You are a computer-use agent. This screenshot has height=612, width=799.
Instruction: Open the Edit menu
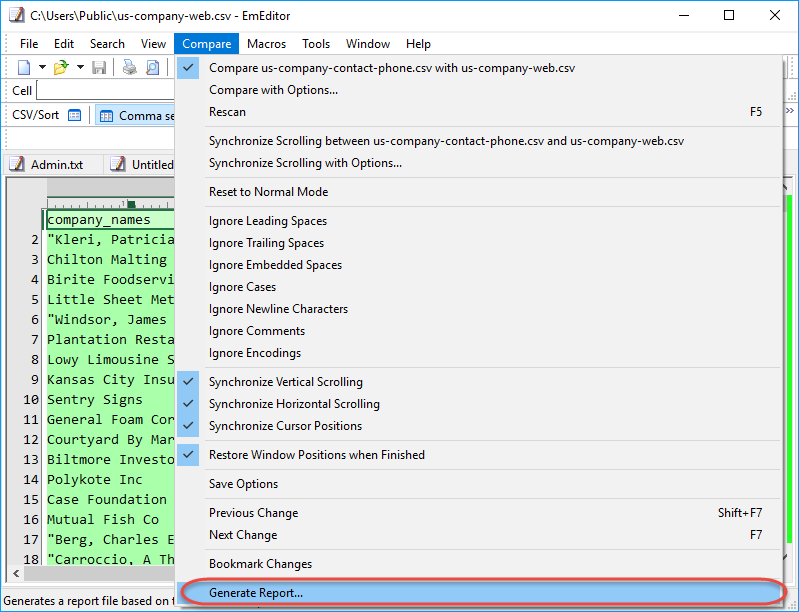click(x=64, y=44)
